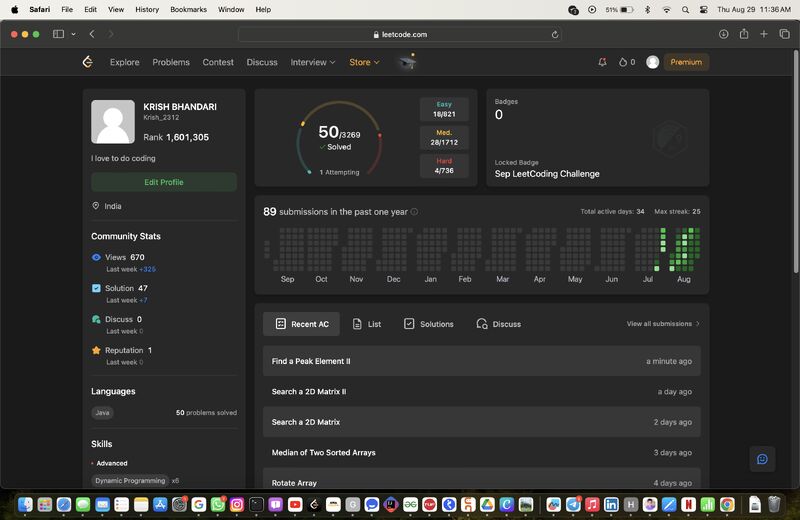The height and width of the screenshot is (520, 800).
Task: Click the Hard 4/736 stat box
Action: (x=444, y=166)
